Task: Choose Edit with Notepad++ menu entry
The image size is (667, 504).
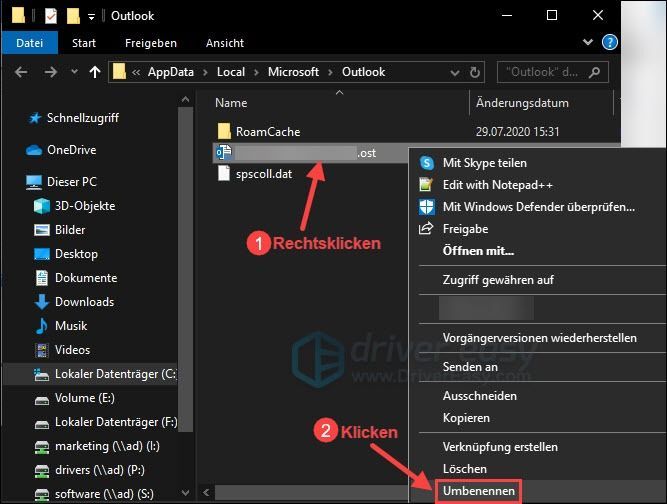Action: click(x=498, y=185)
